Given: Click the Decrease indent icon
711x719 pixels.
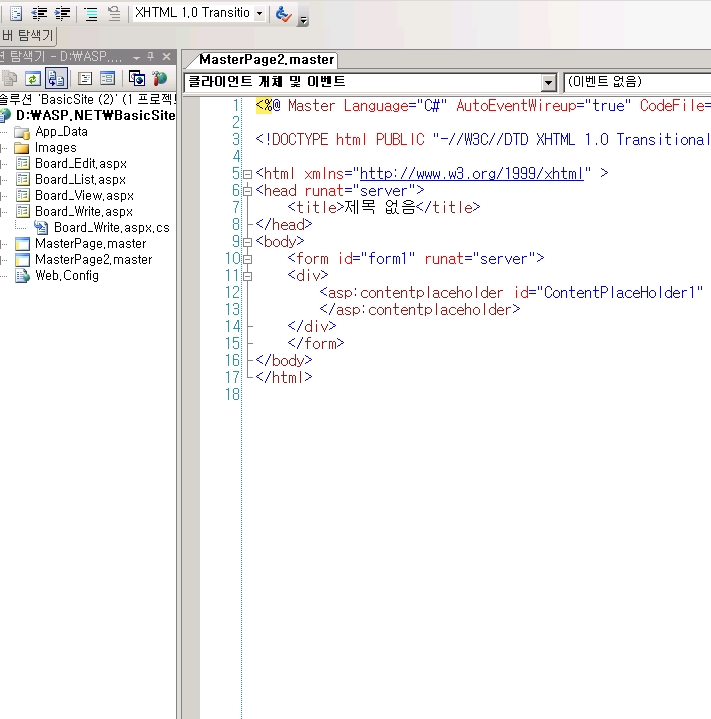Looking at the screenshot, I should [39, 14].
